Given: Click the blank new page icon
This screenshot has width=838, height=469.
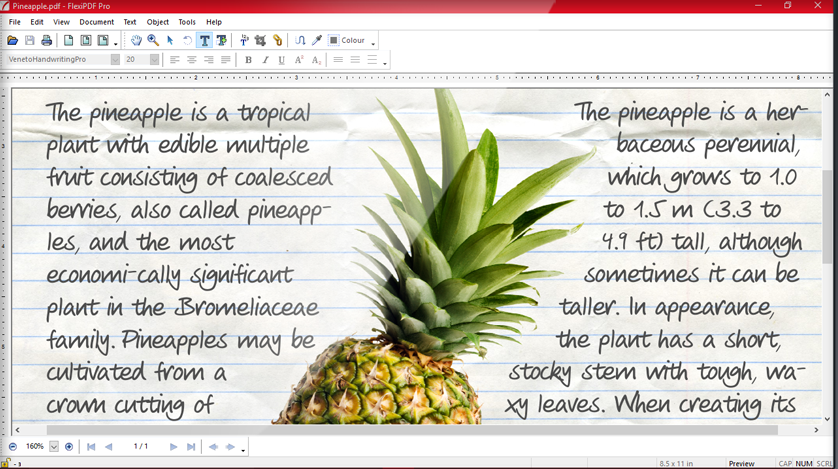Looking at the screenshot, I should point(68,40).
